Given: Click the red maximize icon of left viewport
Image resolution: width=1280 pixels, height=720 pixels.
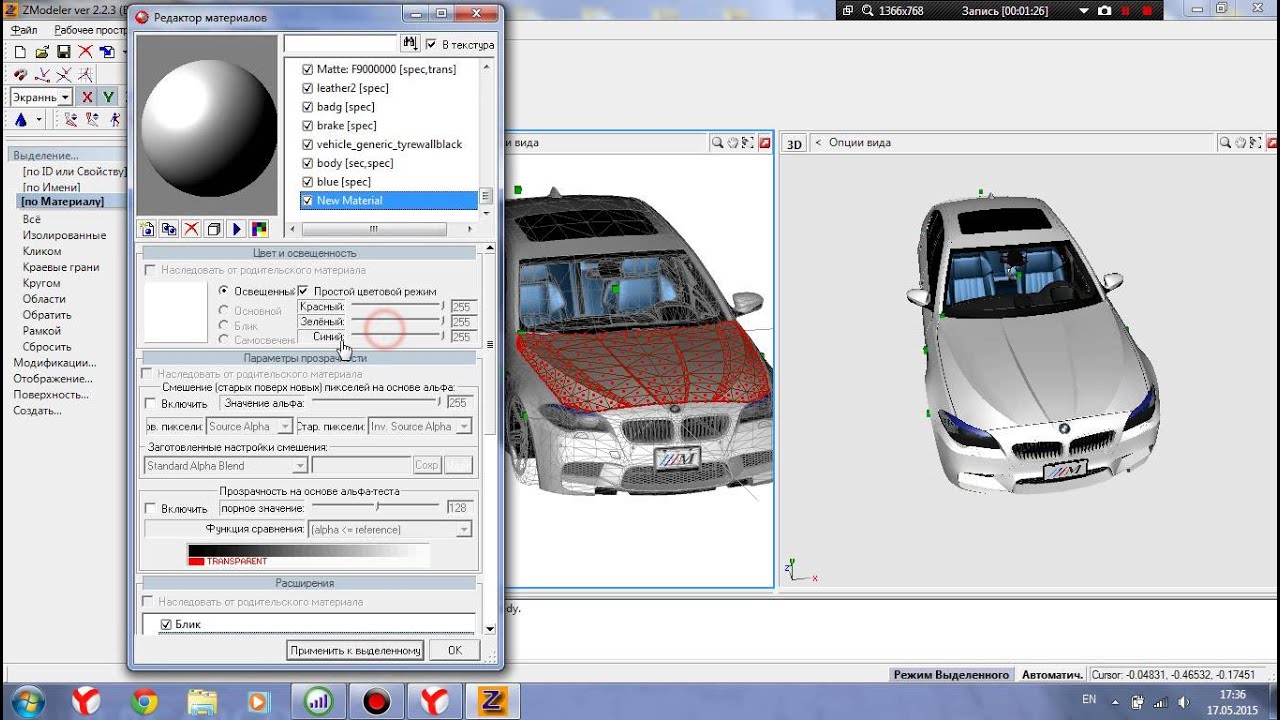Looking at the screenshot, I should click(x=765, y=143).
